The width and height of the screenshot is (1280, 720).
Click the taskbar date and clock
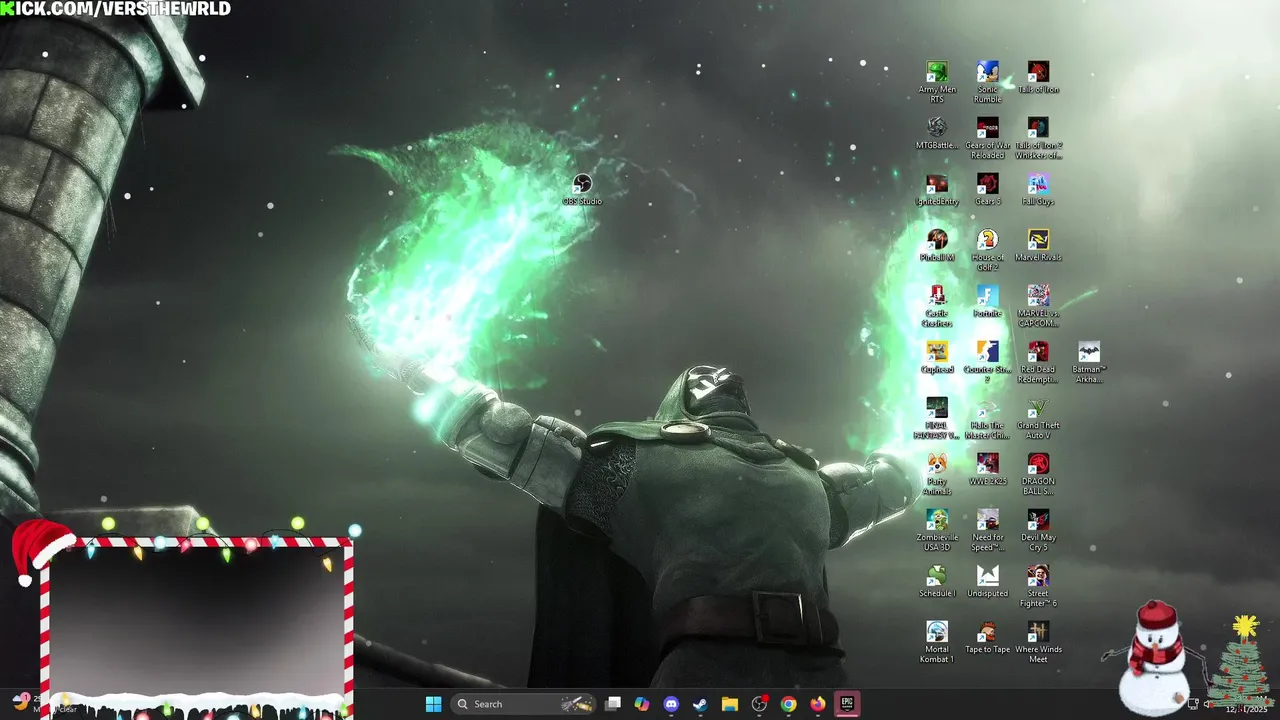[x=1246, y=704]
